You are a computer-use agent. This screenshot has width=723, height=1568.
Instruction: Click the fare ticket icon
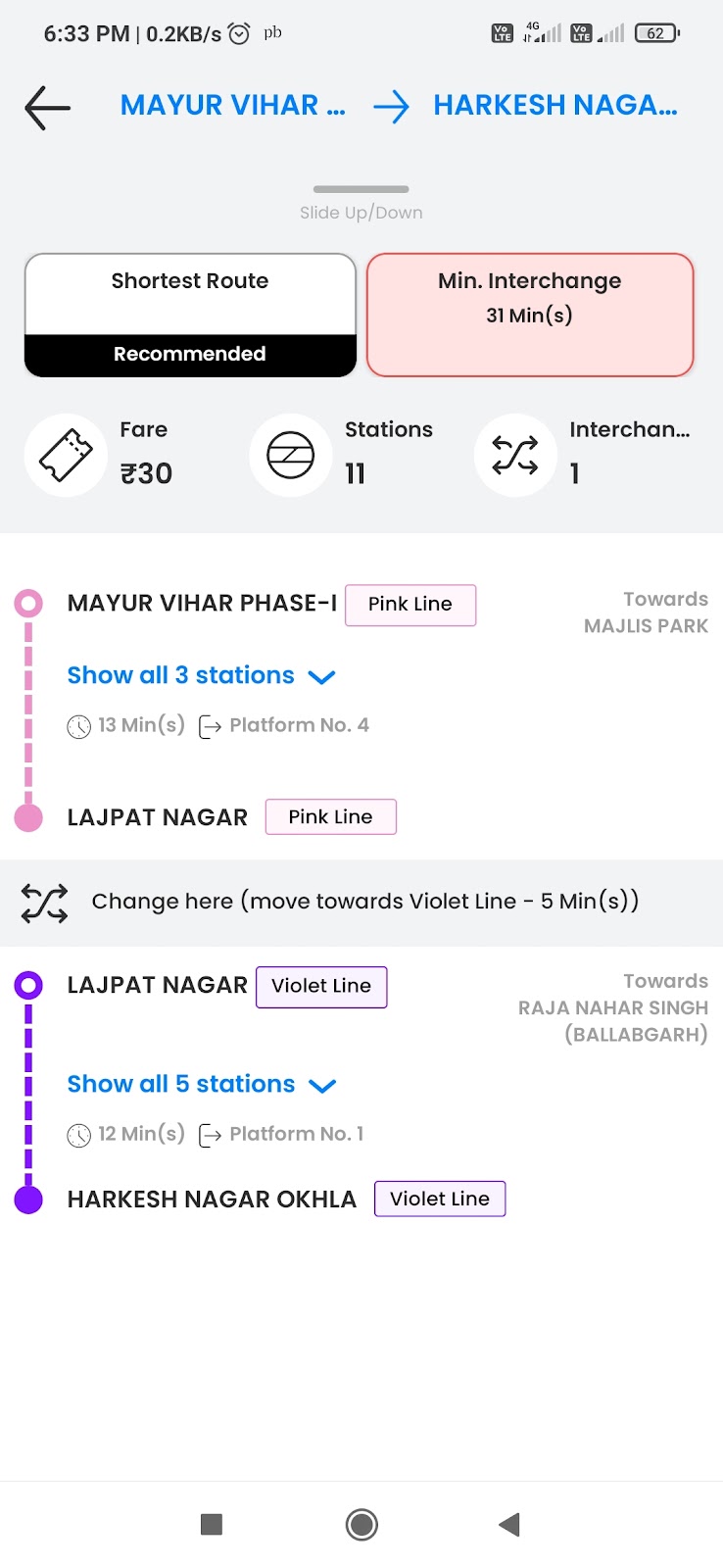pos(66,456)
